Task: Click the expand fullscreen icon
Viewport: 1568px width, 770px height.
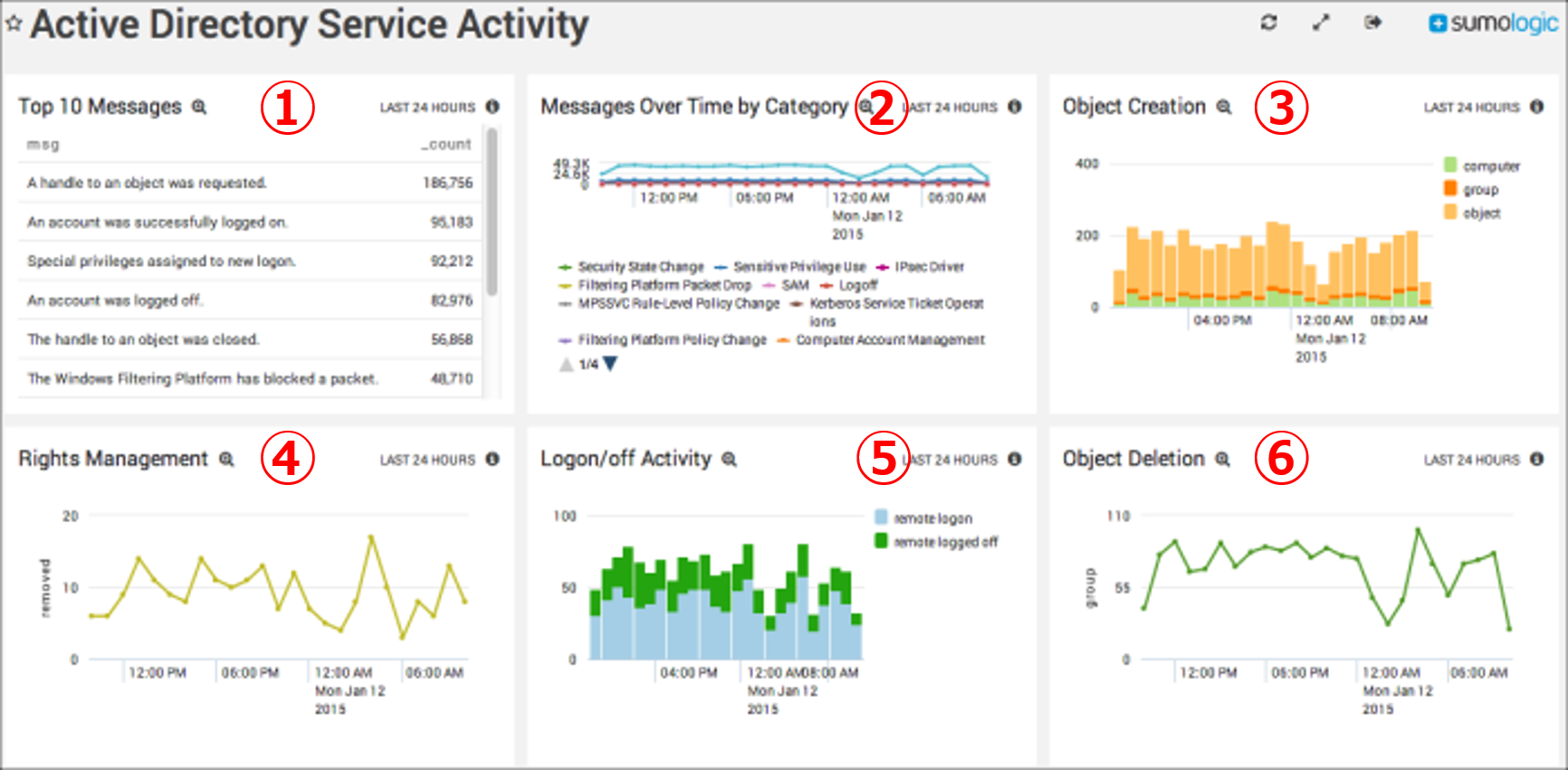Action: pyautogui.click(x=1321, y=23)
